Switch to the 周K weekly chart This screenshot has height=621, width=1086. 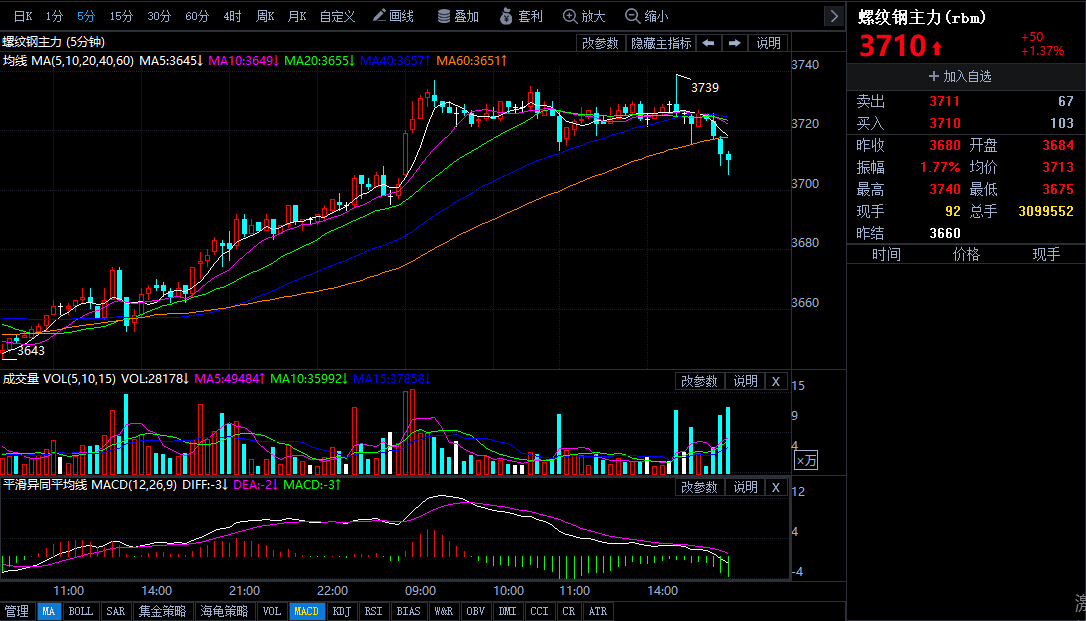pos(265,16)
